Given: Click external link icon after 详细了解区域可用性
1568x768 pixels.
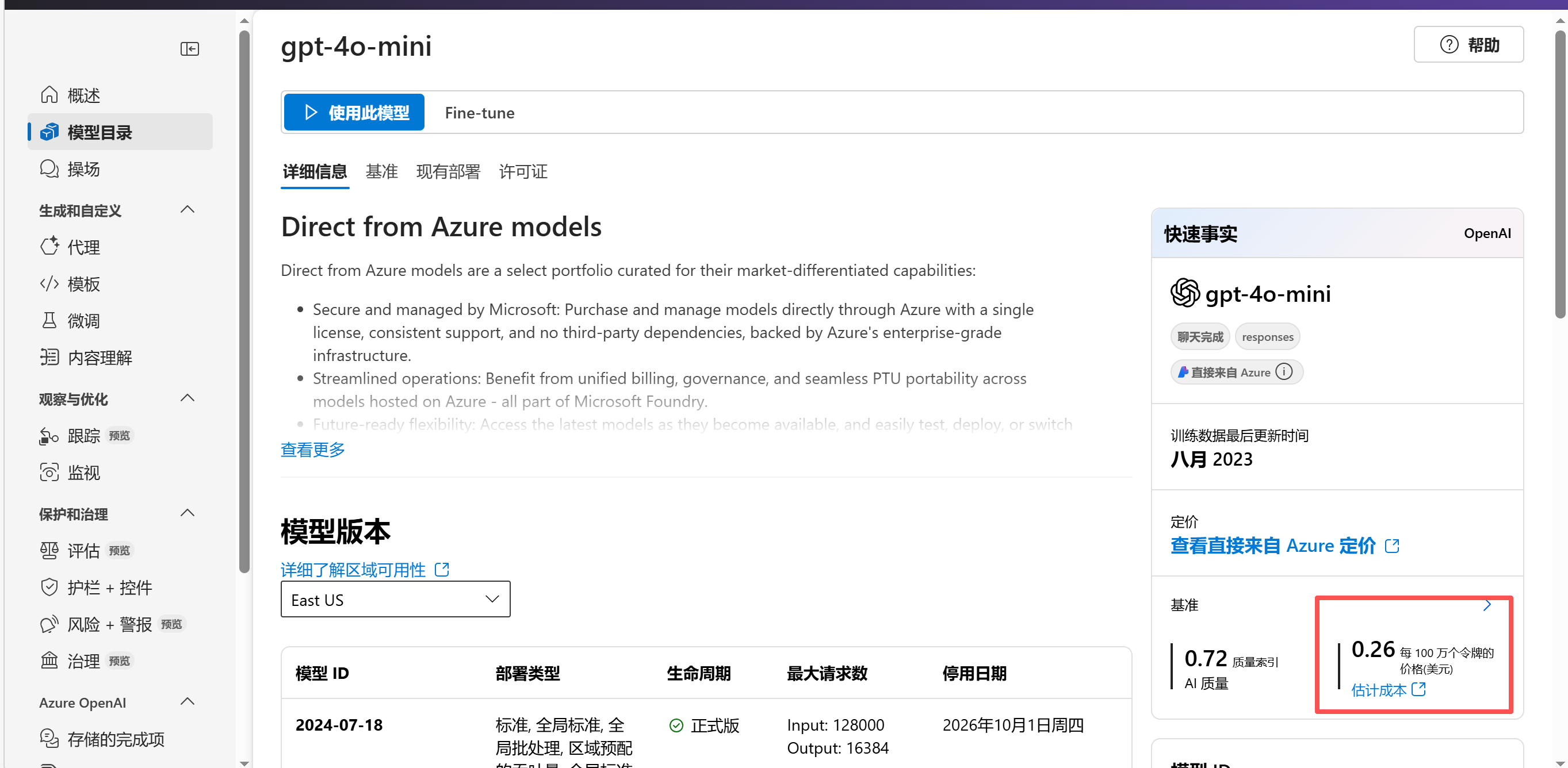Looking at the screenshot, I should click(442, 570).
